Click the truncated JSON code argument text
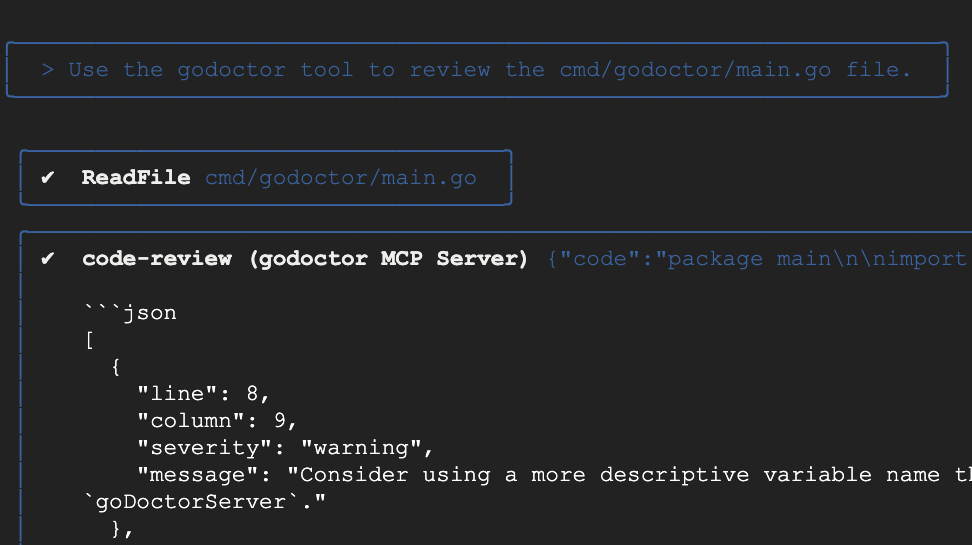The image size is (972, 545). tap(758, 259)
